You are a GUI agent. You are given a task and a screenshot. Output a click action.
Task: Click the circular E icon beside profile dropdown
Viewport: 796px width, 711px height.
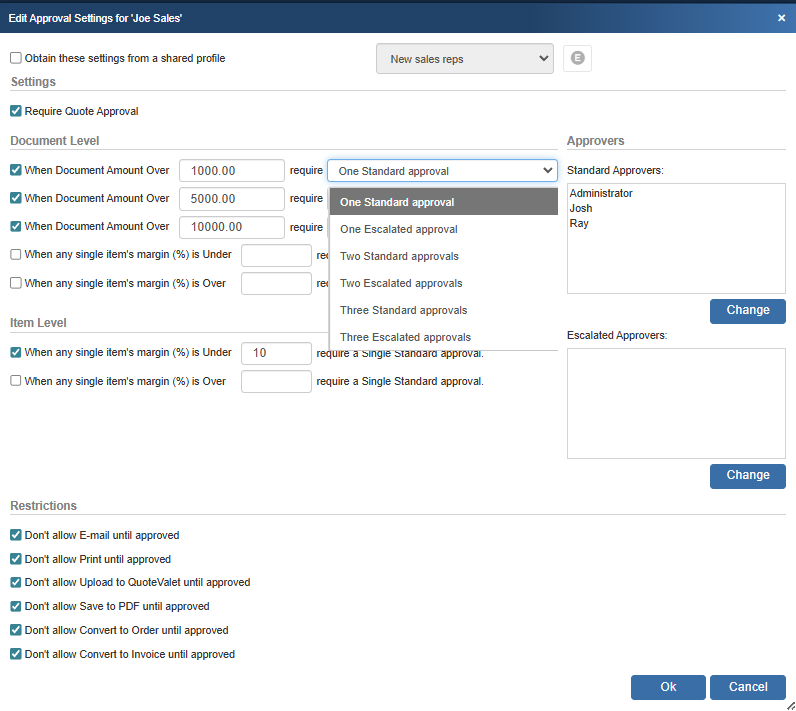point(577,59)
